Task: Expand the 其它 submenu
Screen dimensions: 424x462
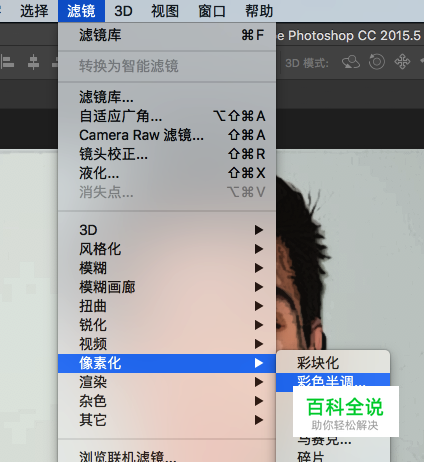Action: [167, 420]
